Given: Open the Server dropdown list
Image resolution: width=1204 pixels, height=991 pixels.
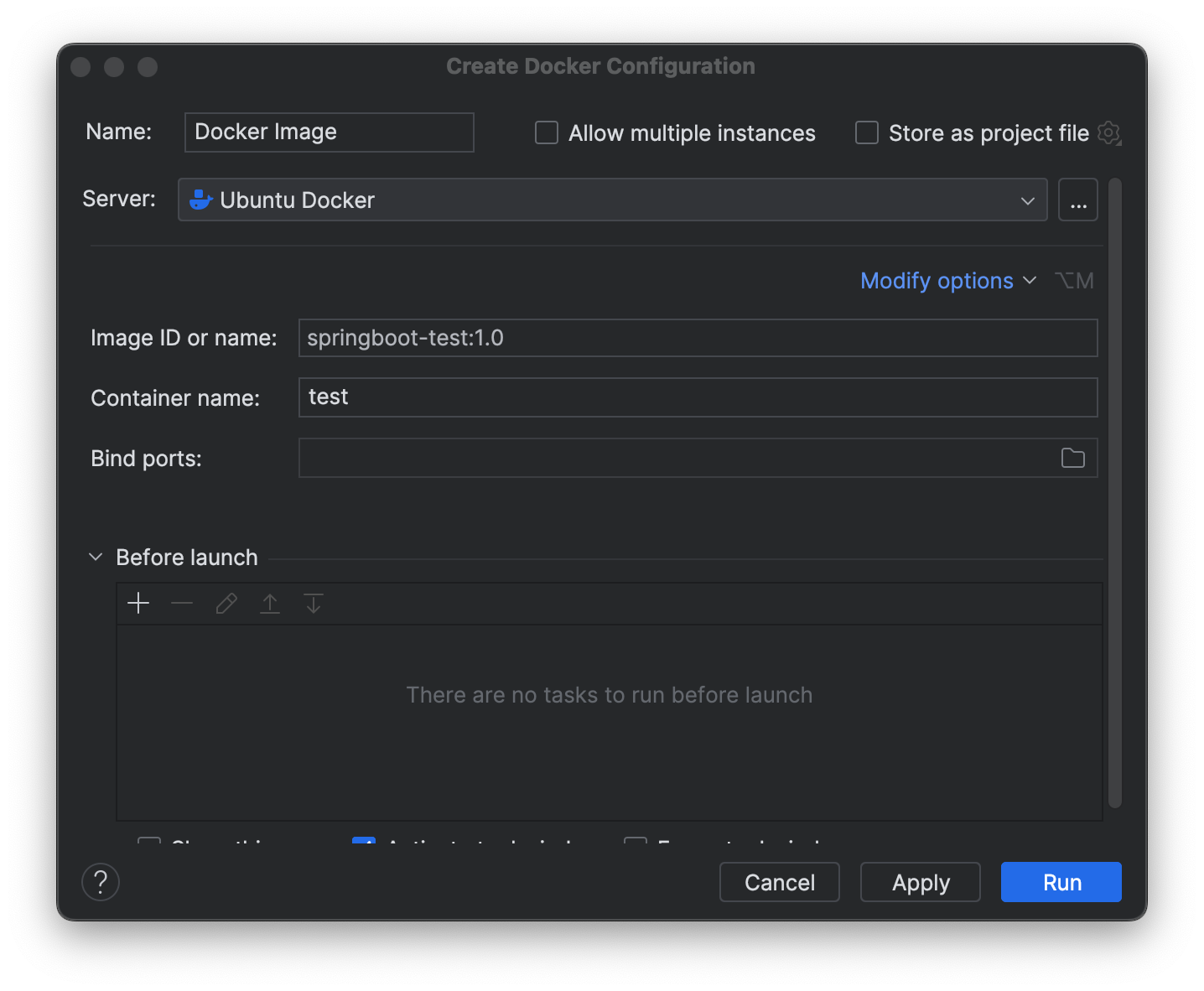Looking at the screenshot, I should pos(613,200).
